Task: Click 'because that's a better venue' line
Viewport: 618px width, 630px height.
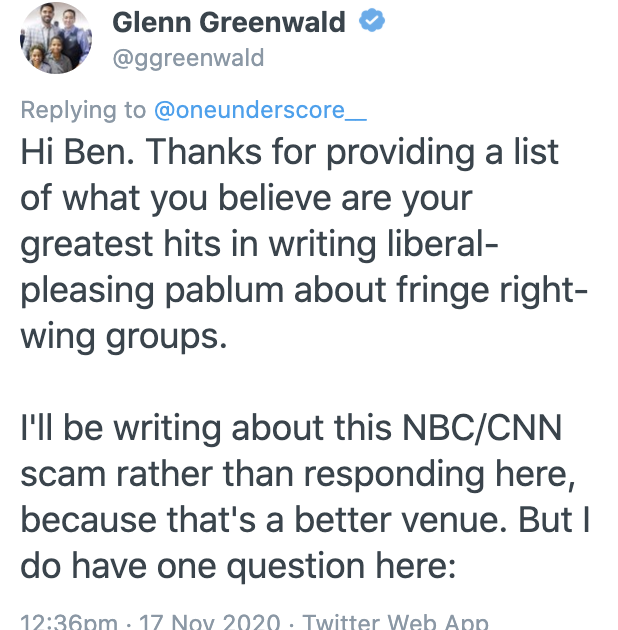Action: [x=264, y=520]
